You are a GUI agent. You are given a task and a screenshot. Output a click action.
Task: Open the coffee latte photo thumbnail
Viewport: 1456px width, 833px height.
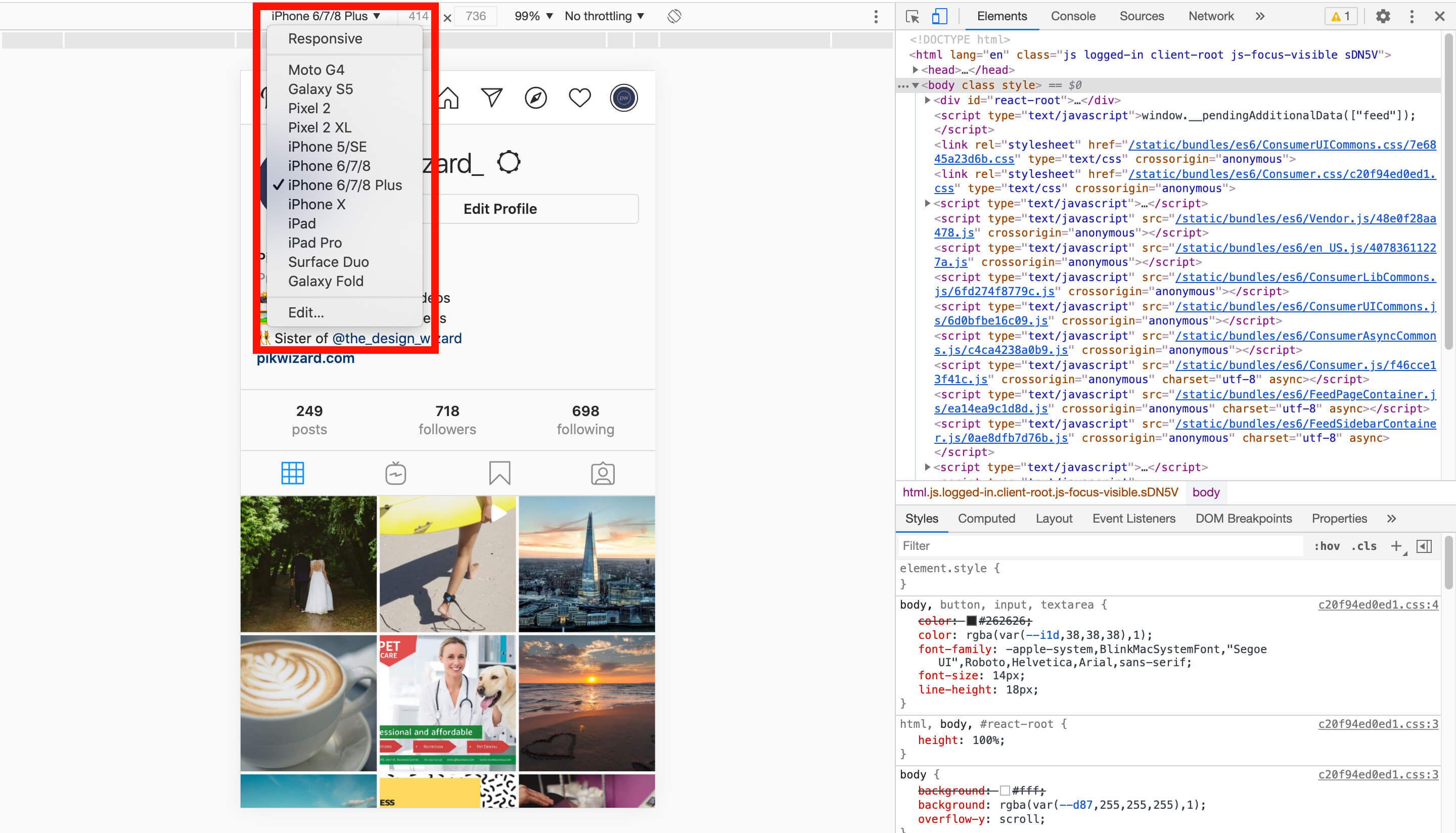coord(308,703)
